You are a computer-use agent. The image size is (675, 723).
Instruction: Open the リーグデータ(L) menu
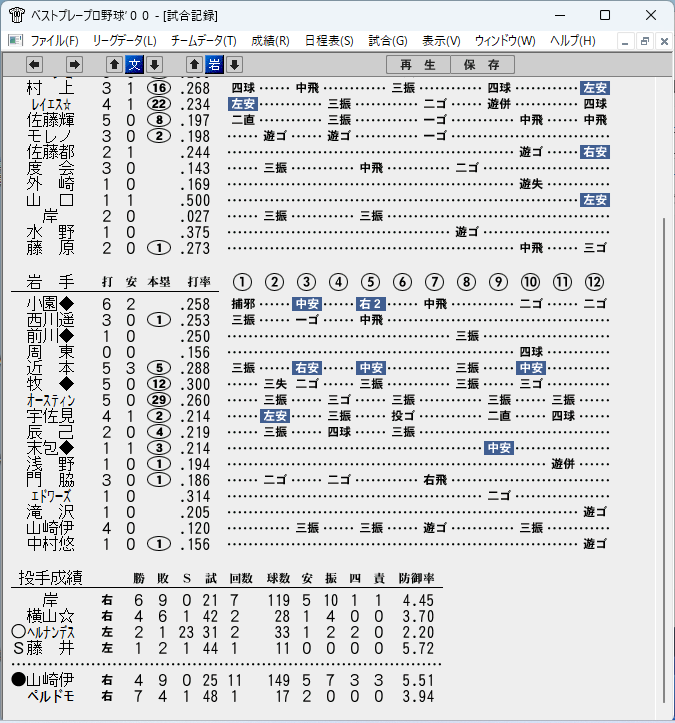(124, 41)
